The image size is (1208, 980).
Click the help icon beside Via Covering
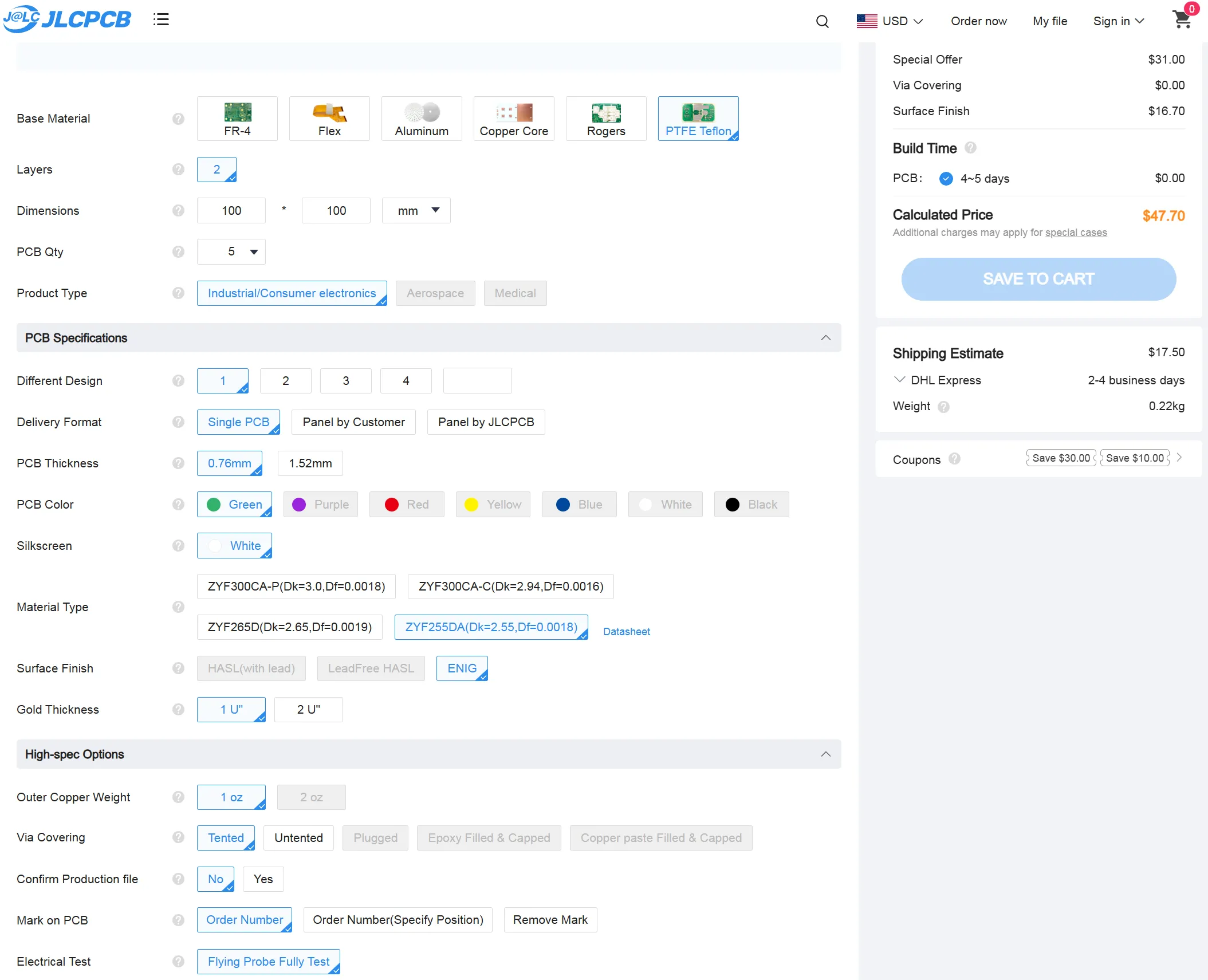[179, 837]
